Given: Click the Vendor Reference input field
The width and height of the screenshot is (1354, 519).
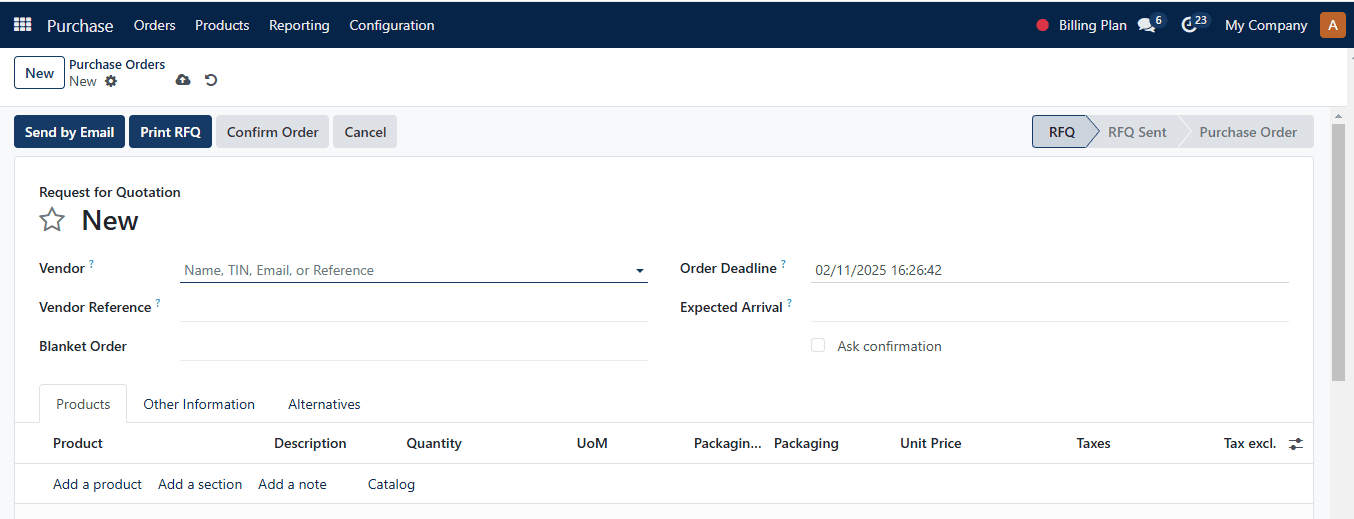Looking at the screenshot, I should 414,307.
